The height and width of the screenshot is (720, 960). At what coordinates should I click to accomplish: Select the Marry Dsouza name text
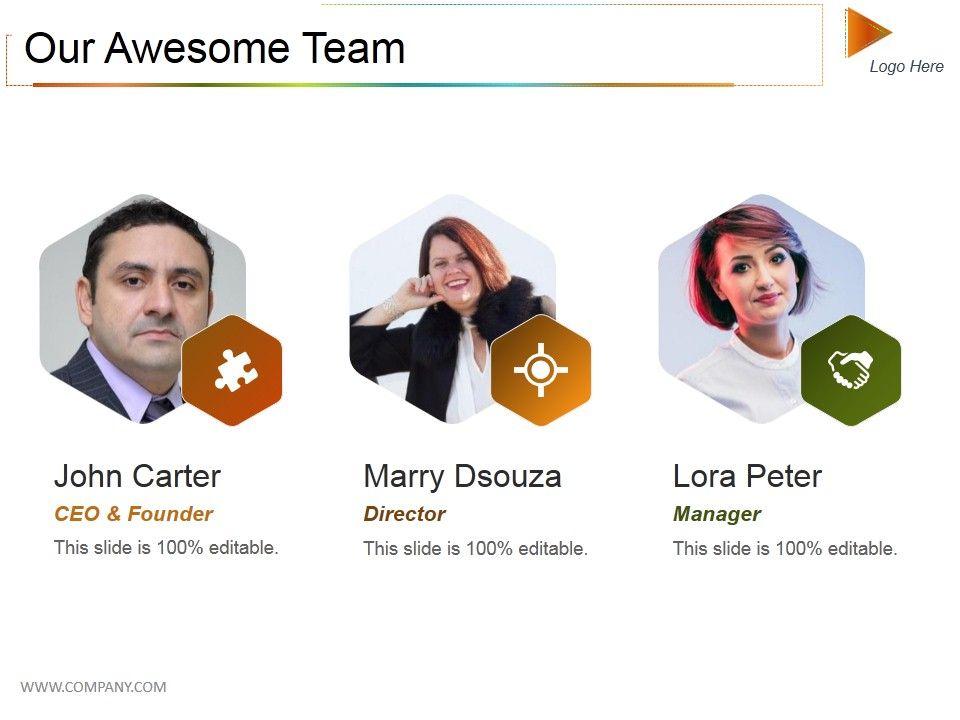point(462,476)
